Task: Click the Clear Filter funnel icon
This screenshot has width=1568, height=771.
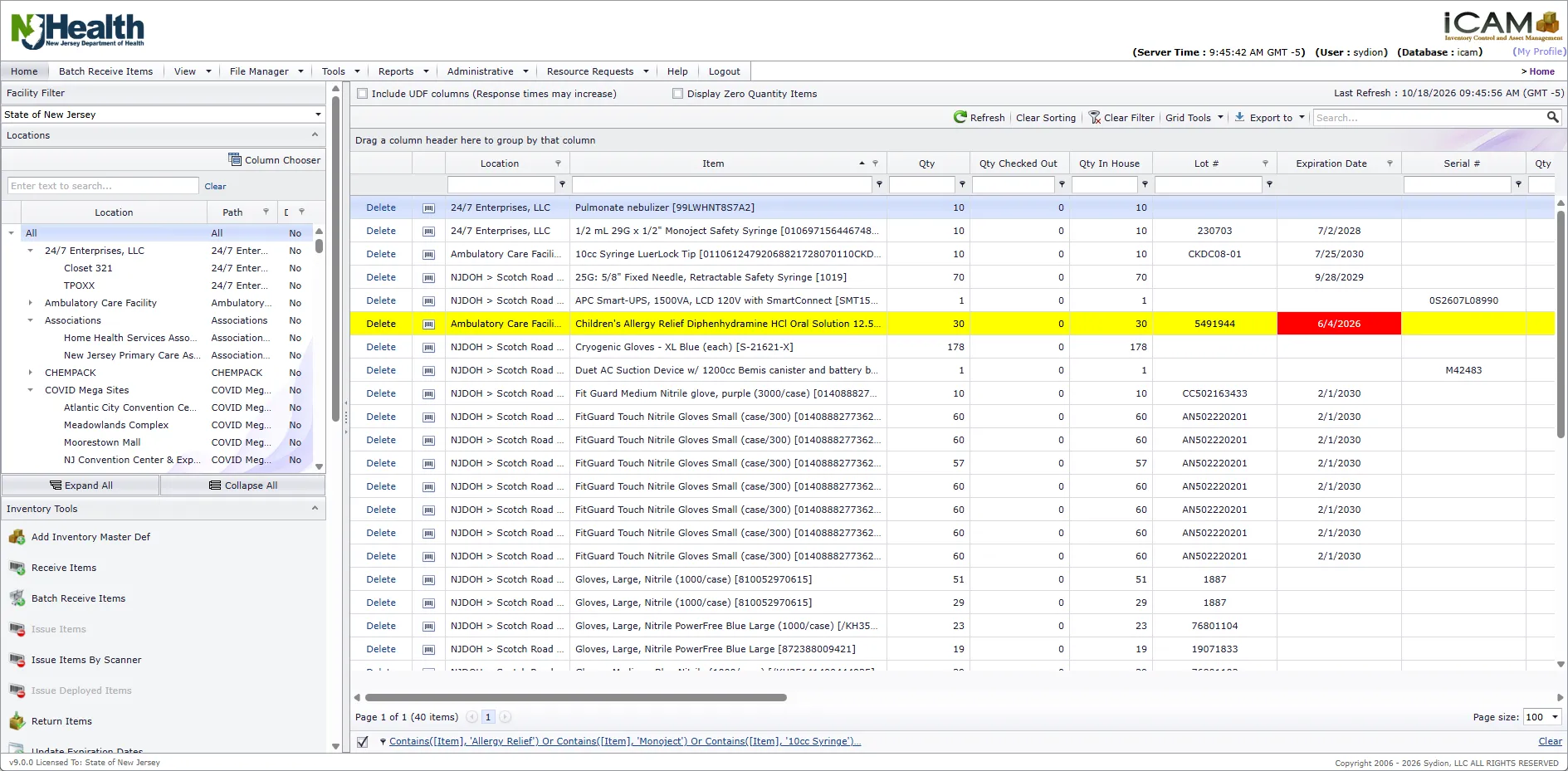Action: (x=1095, y=118)
